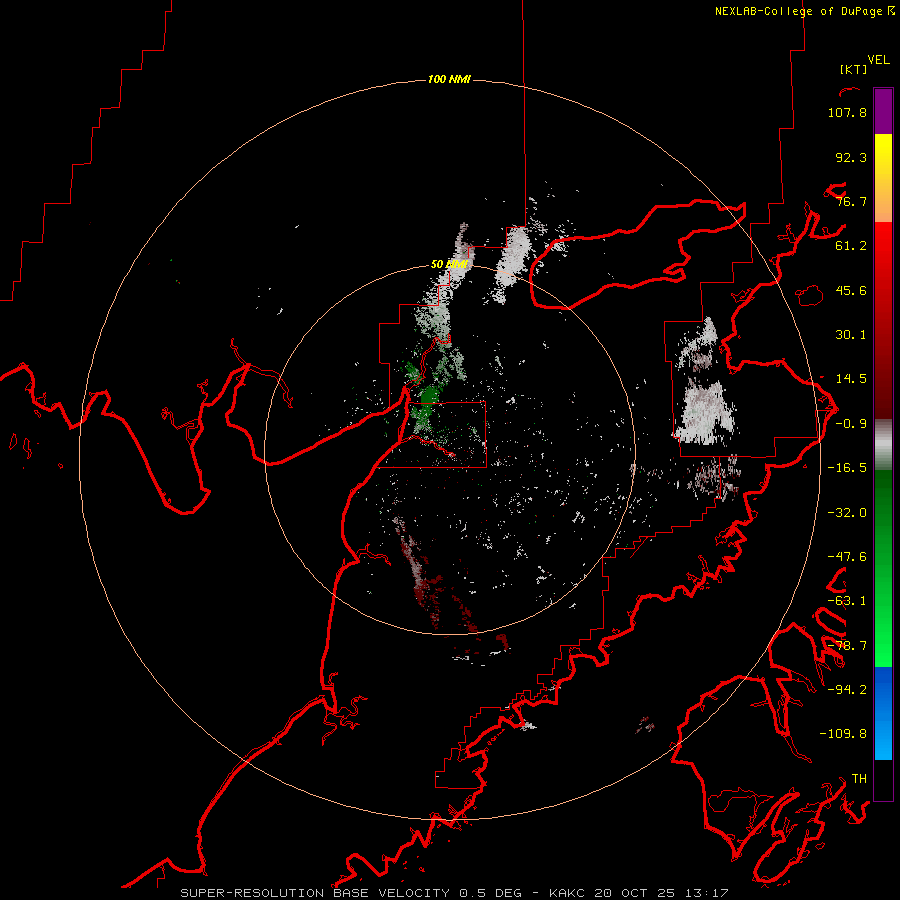The height and width of the screenshot is (900, 900).
Task: Click the 100 NMI range ring label
Action: 449,79
